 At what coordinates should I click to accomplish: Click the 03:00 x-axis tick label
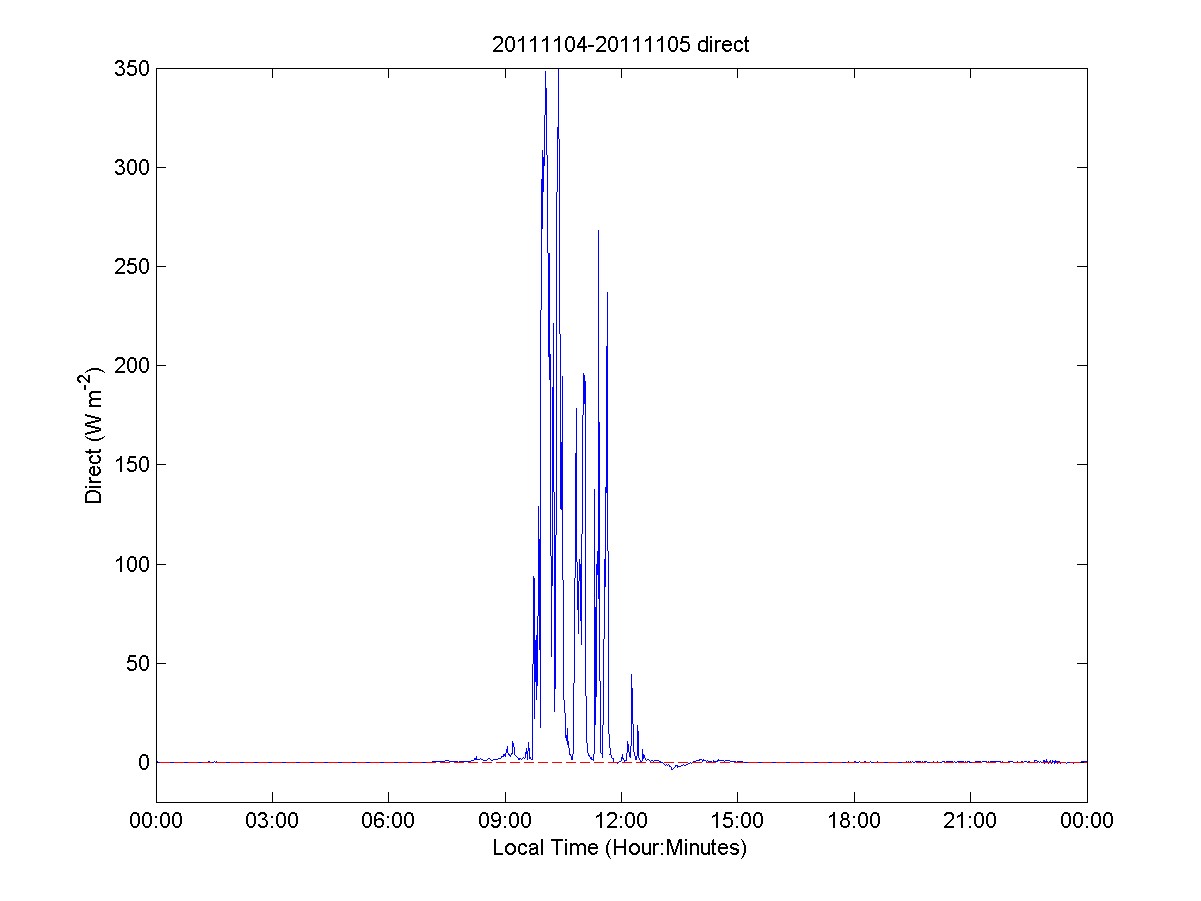[x=272, y=822]
